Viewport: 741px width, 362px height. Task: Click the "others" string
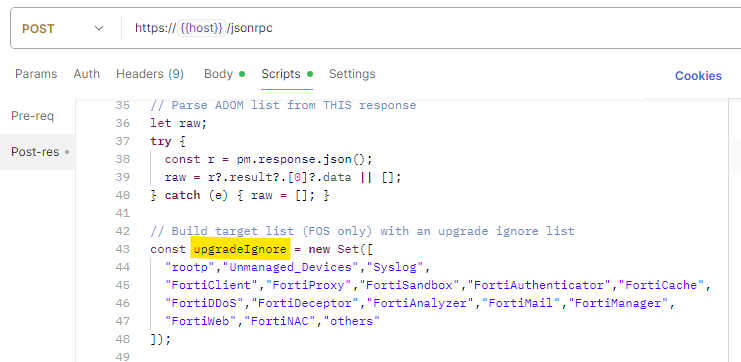coord(352,321)
